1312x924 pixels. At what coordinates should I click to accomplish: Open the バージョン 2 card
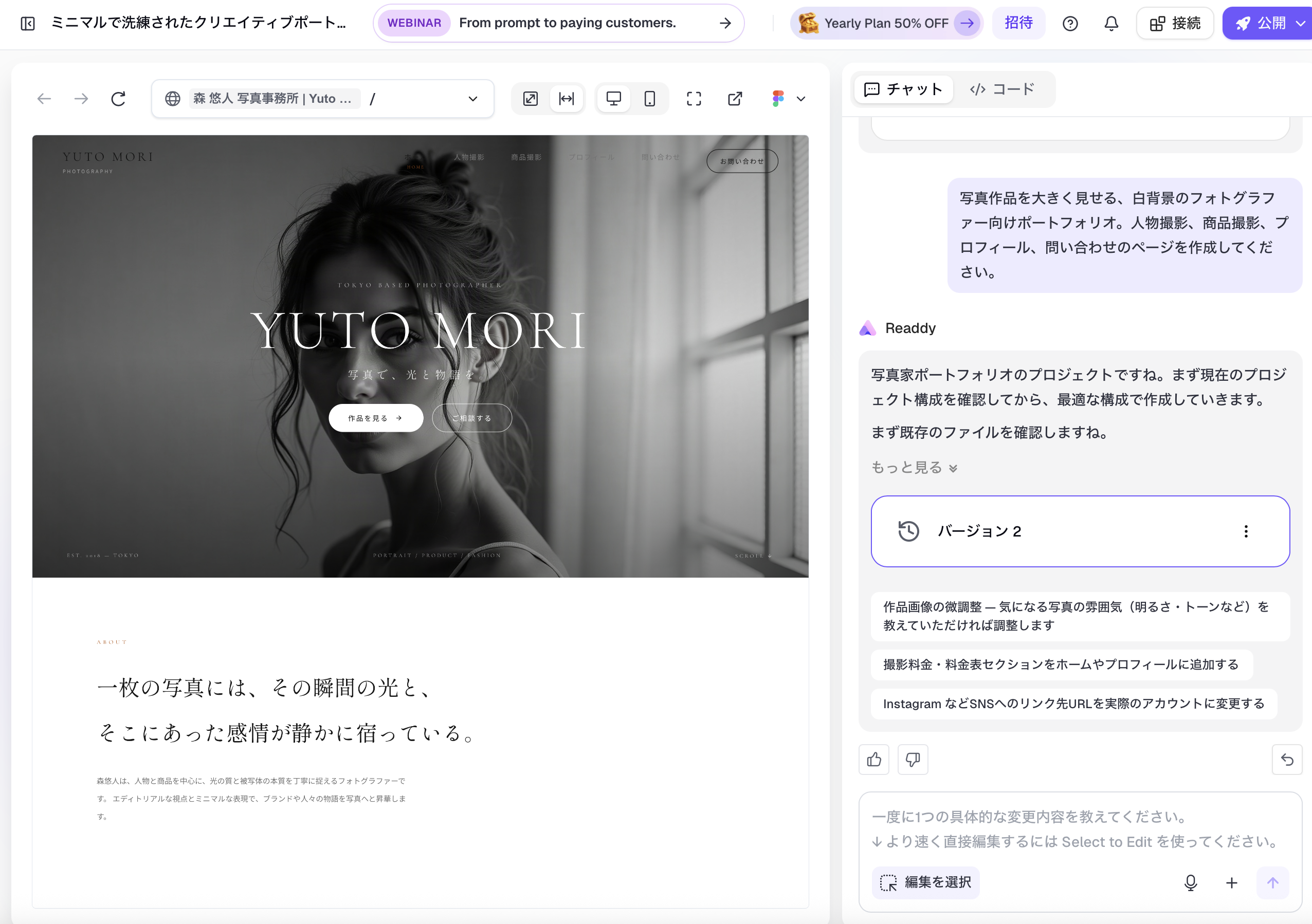click(x=1080, y=531)
